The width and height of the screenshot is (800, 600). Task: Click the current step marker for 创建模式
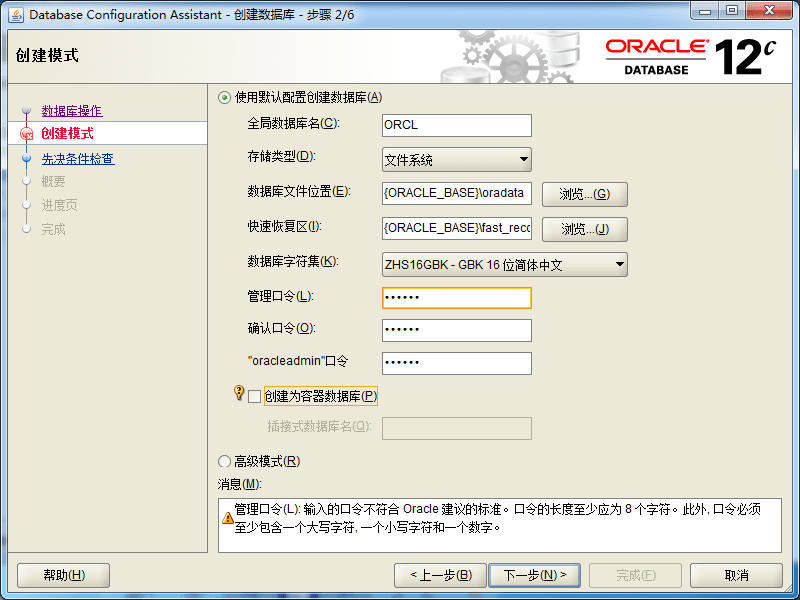pos(27,134)
